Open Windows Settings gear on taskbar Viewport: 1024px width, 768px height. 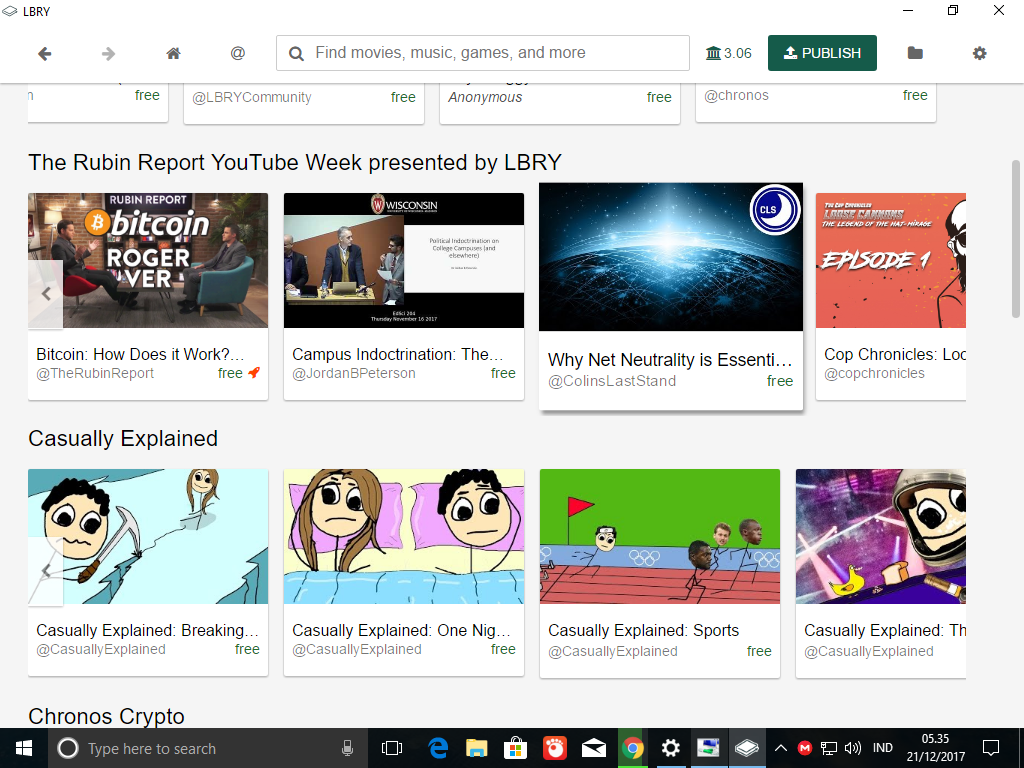click(x=671, y=748)
